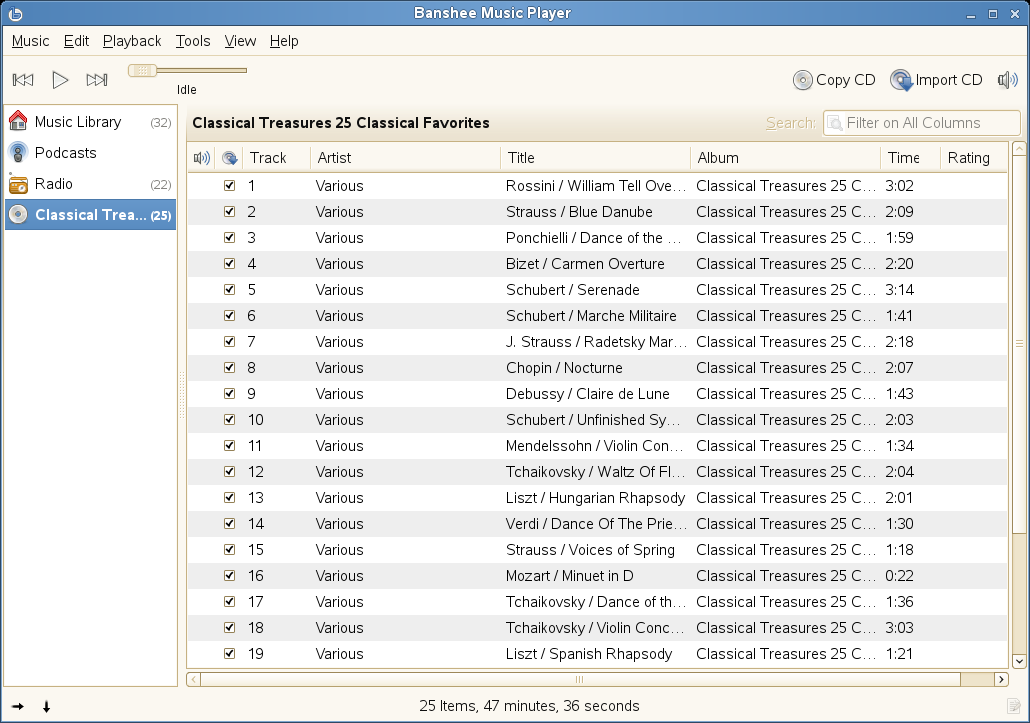Click the Copy CD button

(834, 80)
